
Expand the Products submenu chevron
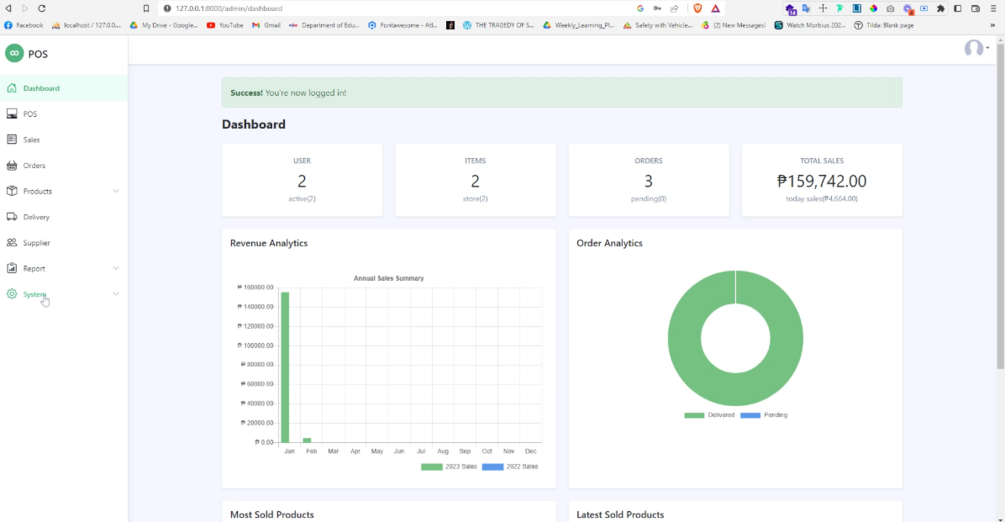(115, 191)
